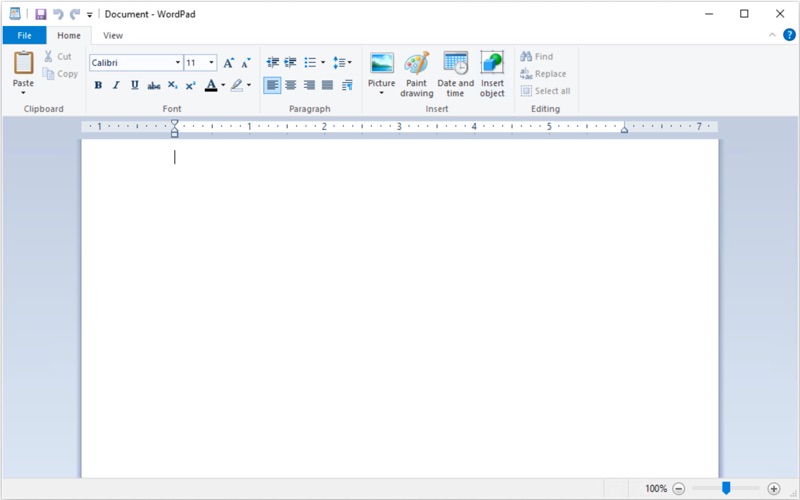Click the WordPad application icon in title bar
This screenshot has width=800, height=500.
[15, 14]
